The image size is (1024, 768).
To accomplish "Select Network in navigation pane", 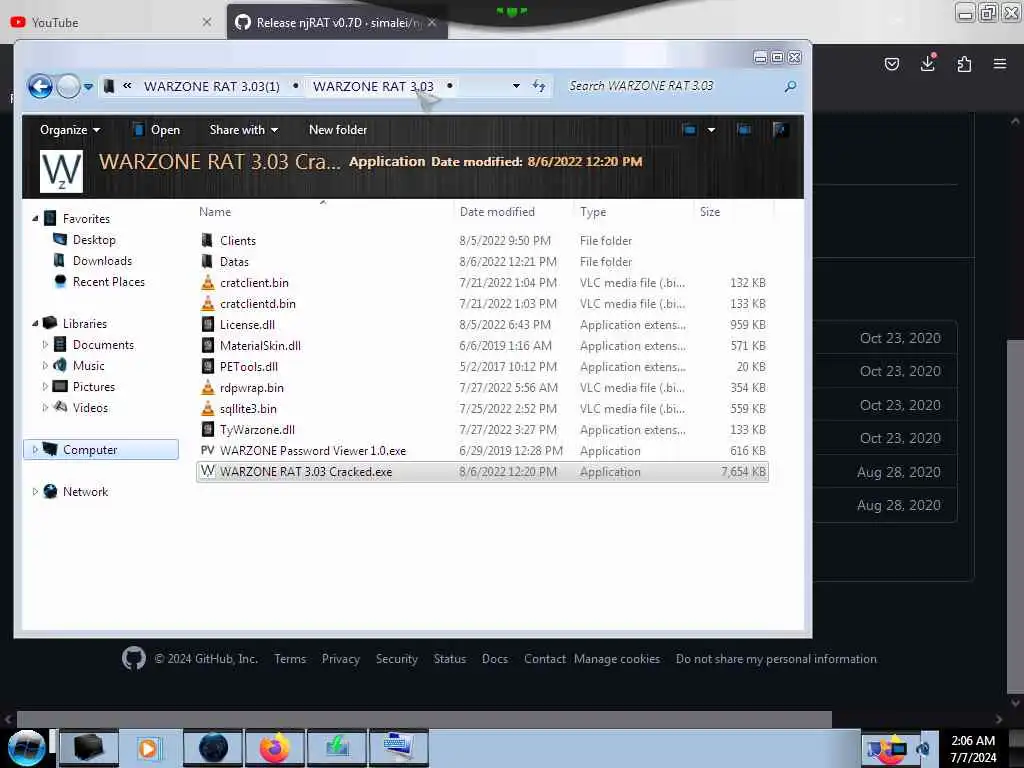I will click(x=85, y=492).
